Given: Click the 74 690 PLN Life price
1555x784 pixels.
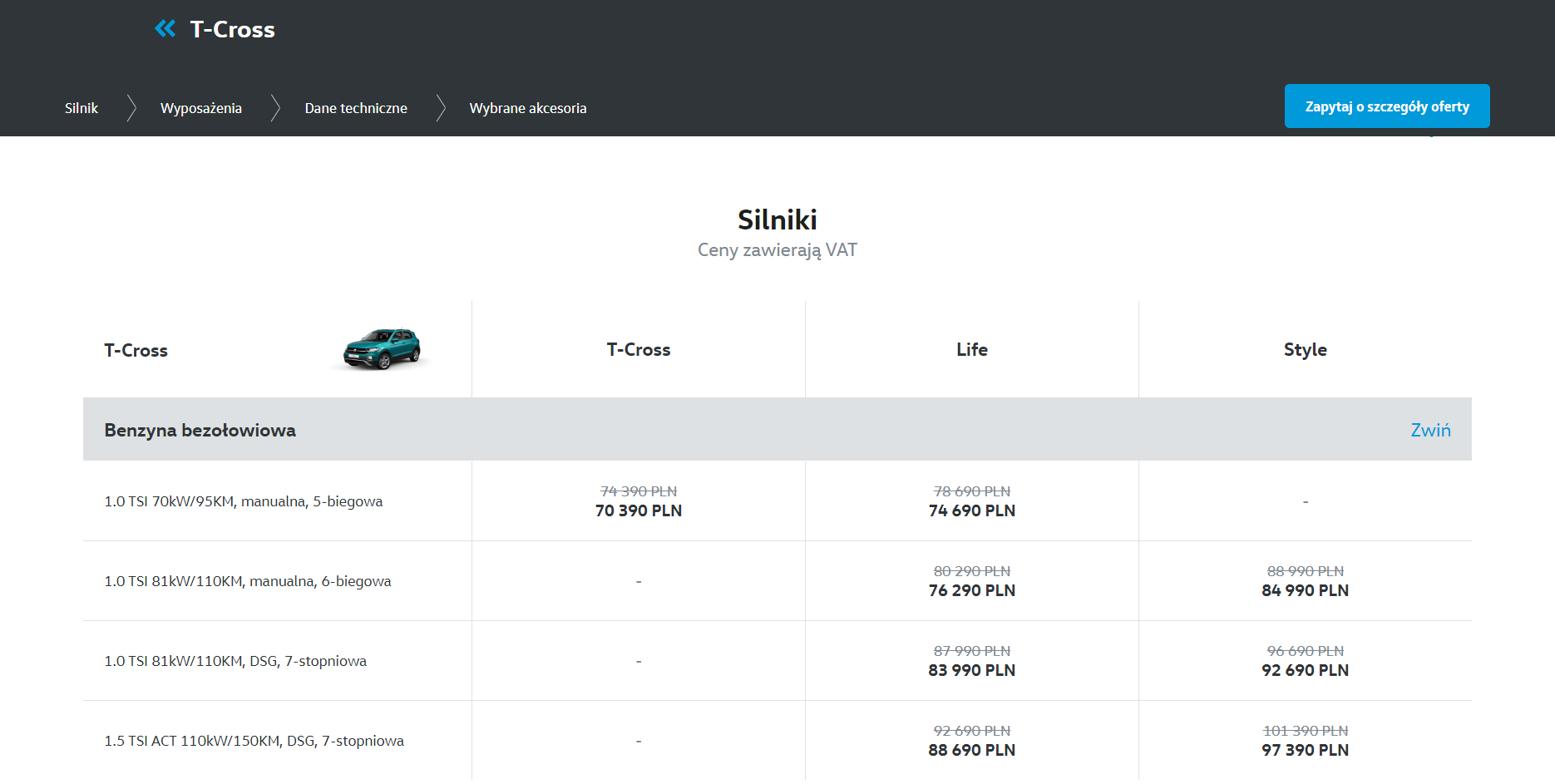Looking at the screenshot, I should tap(972, 510).
